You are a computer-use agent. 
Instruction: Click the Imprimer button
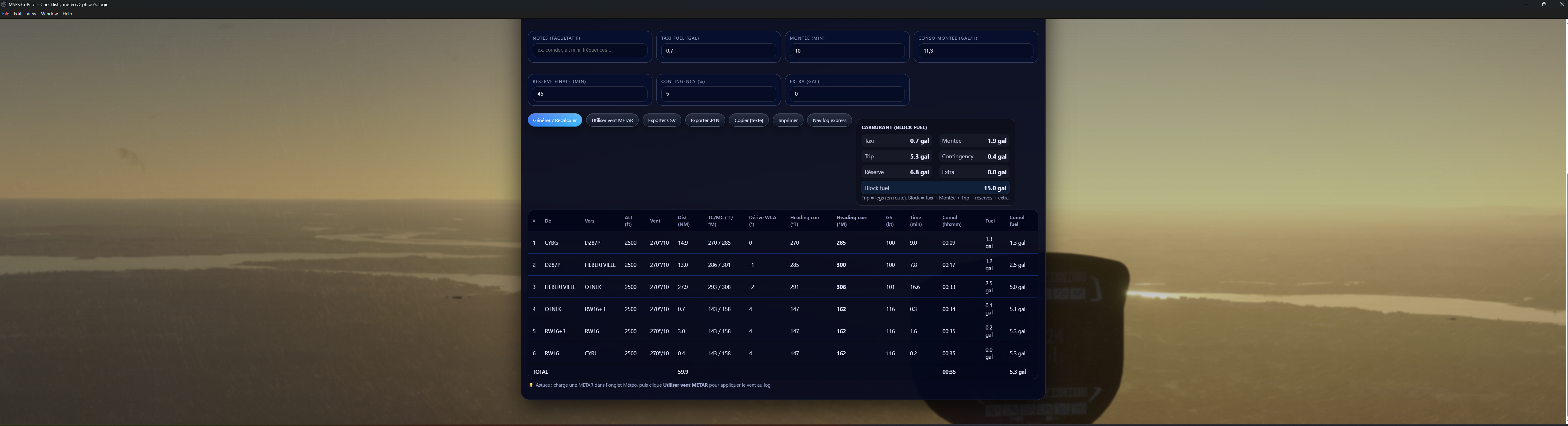(x=788, y=120)
